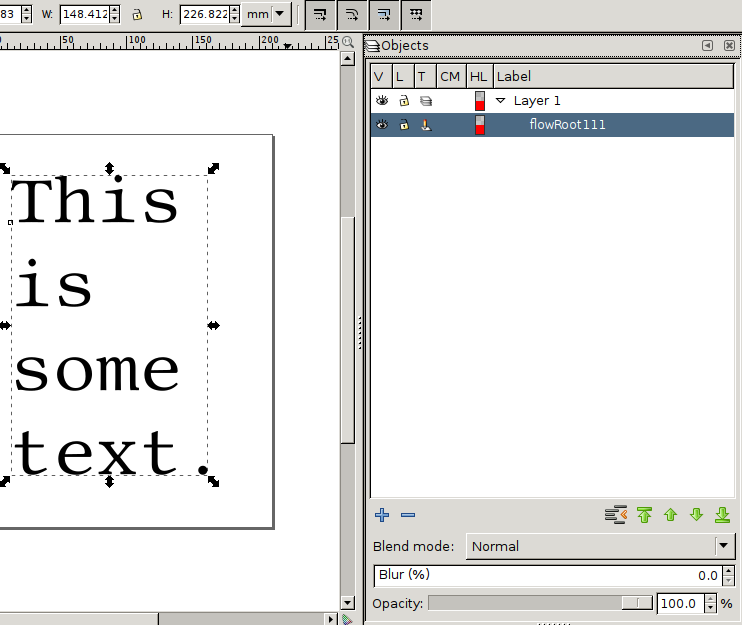Screen dimensions: 742x625
Task: Click the Label column header
Action: (x=514, y=76)
